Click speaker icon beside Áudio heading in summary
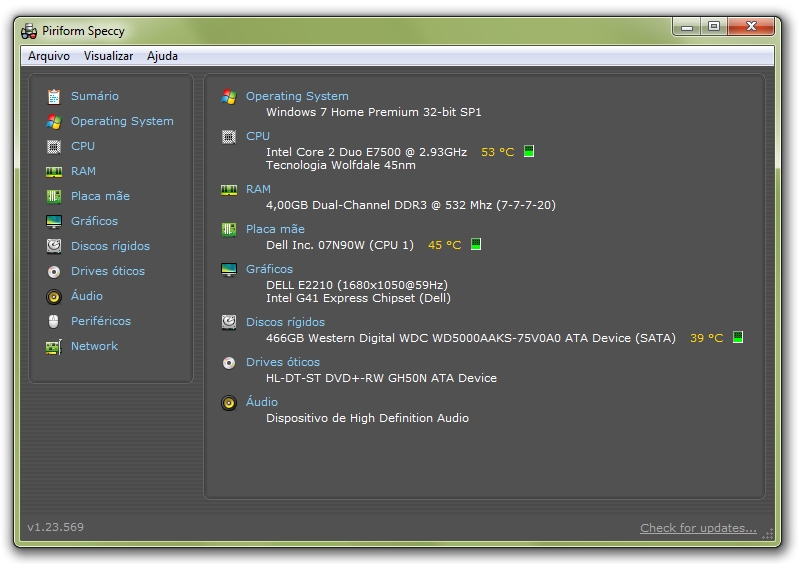Viewport: 798px width, 564px height. click(x=229, y=403)
